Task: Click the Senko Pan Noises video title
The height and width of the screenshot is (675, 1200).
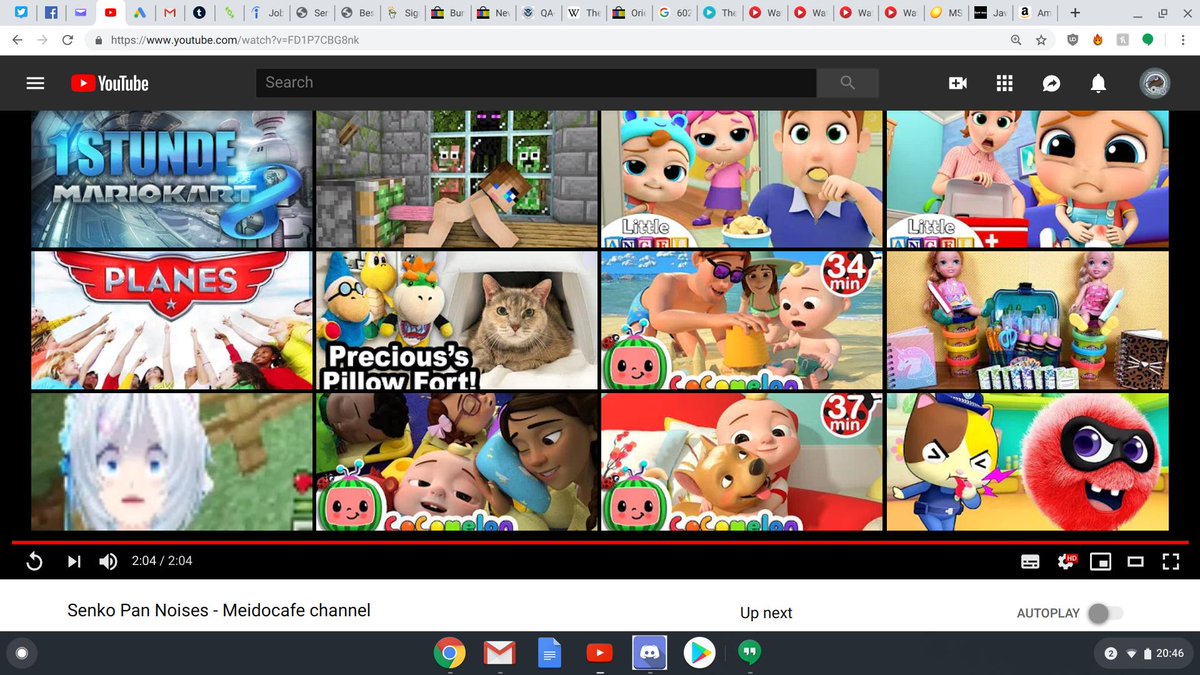Action: click(219, 610)
